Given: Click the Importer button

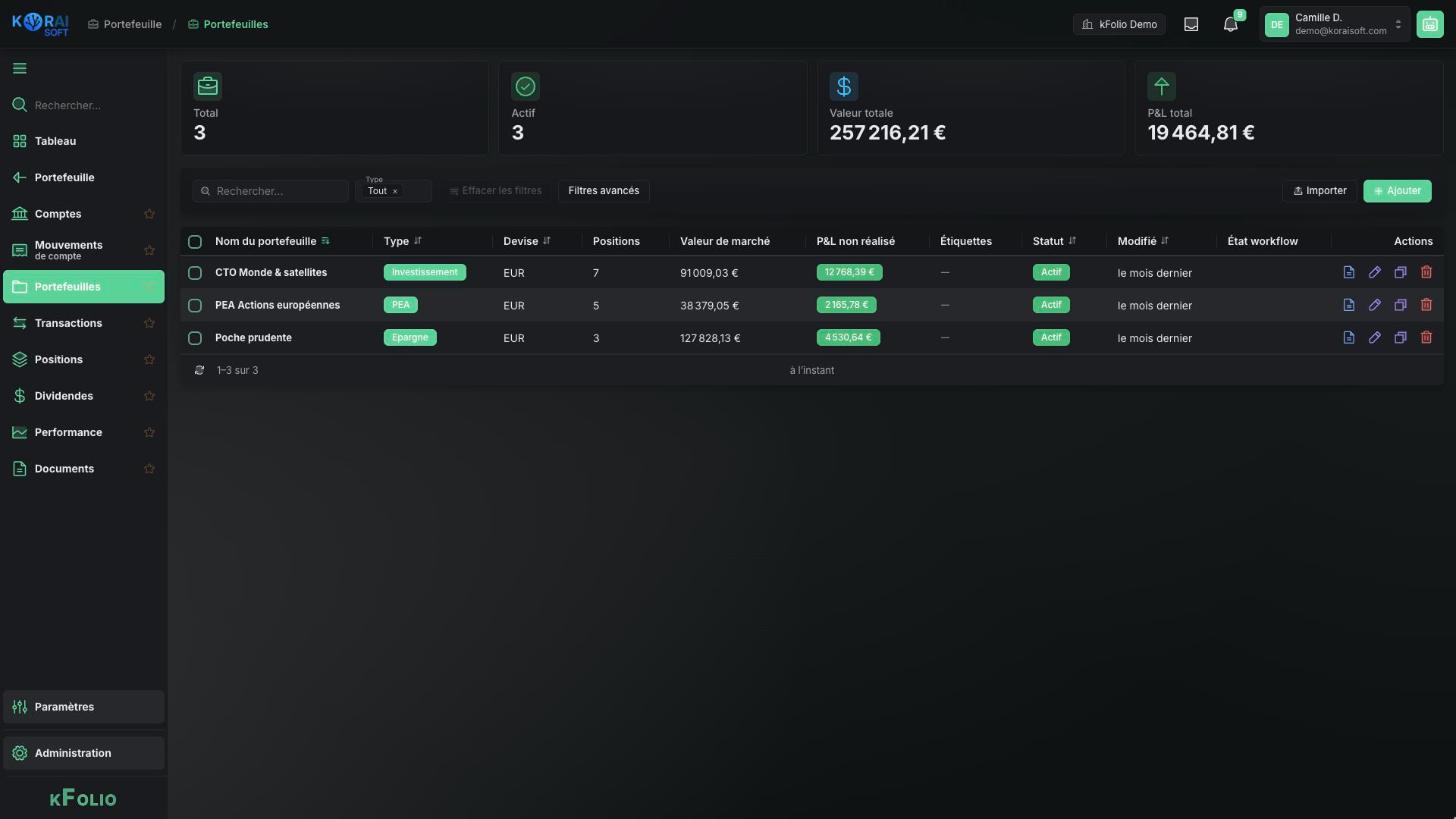Looking at the screenshot, I should [1320, 191].
